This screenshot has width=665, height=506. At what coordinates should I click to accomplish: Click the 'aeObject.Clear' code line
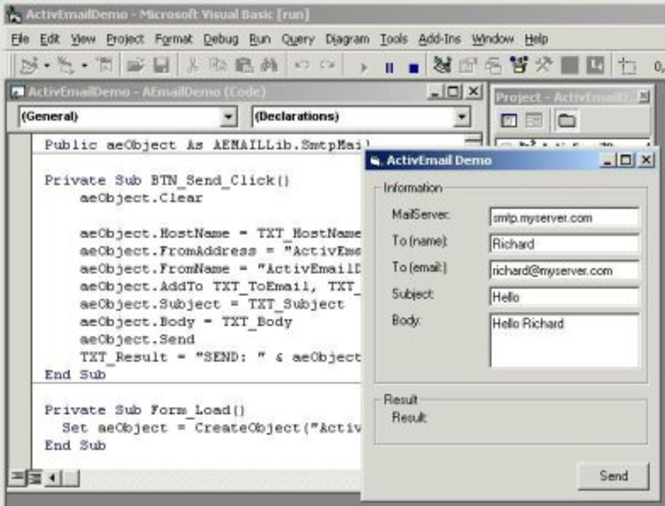pos(141,198)
